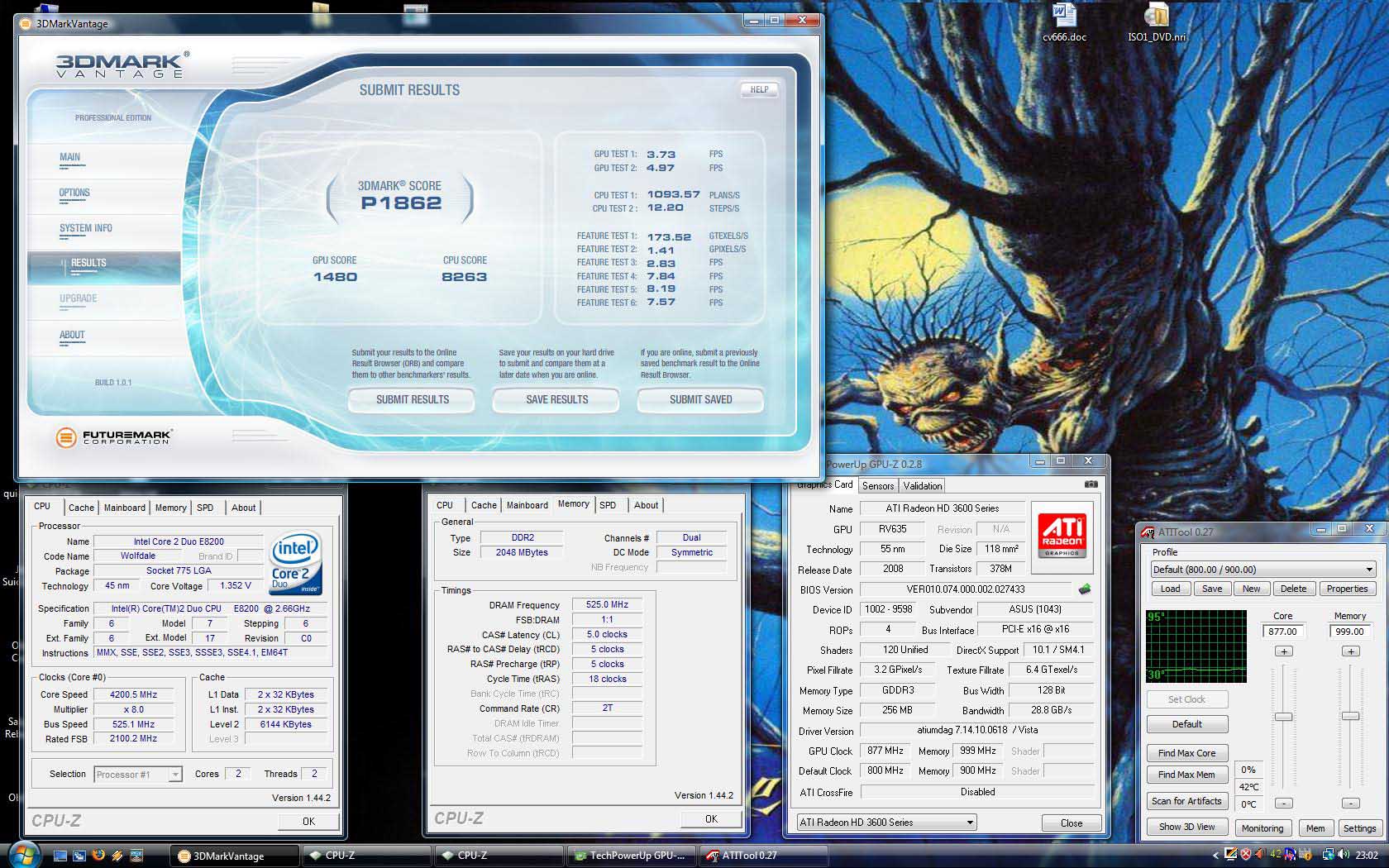Click Core clock value field 877.00
The height and width of the screenshot is (868, 1389).
(x=1283, y=631)
